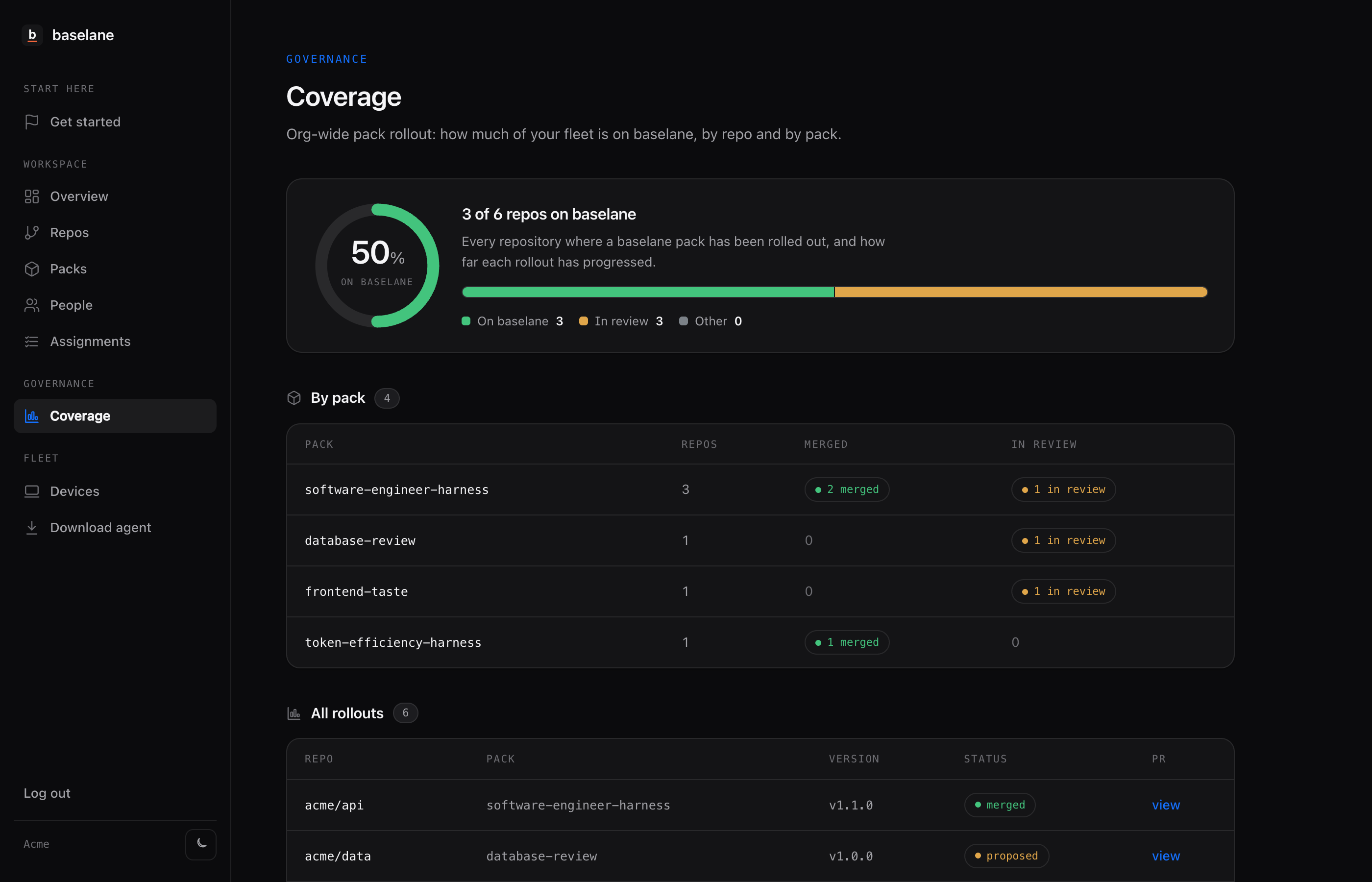
Task: Click the baselane logo icon
Action: click(x=32, y=35)
